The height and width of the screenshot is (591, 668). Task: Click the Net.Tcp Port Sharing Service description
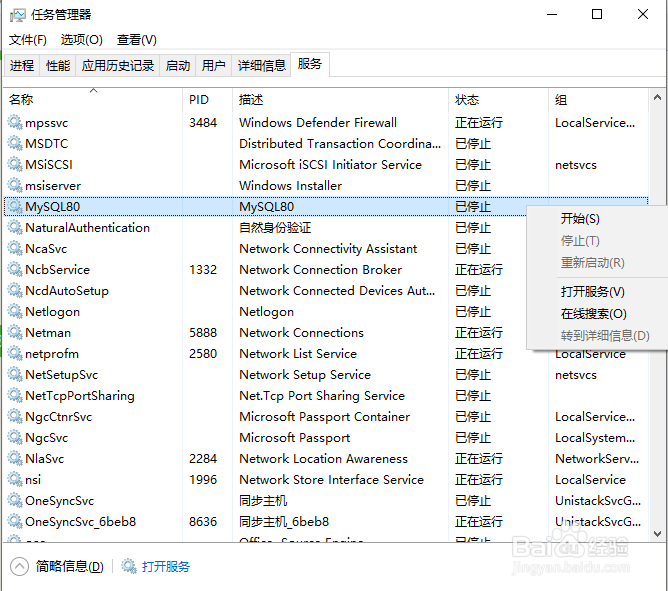(x=322, y=395)
